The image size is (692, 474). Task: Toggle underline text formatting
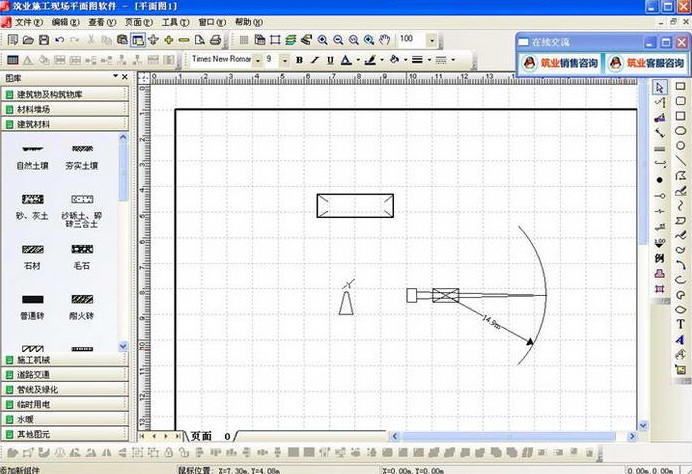330,60
